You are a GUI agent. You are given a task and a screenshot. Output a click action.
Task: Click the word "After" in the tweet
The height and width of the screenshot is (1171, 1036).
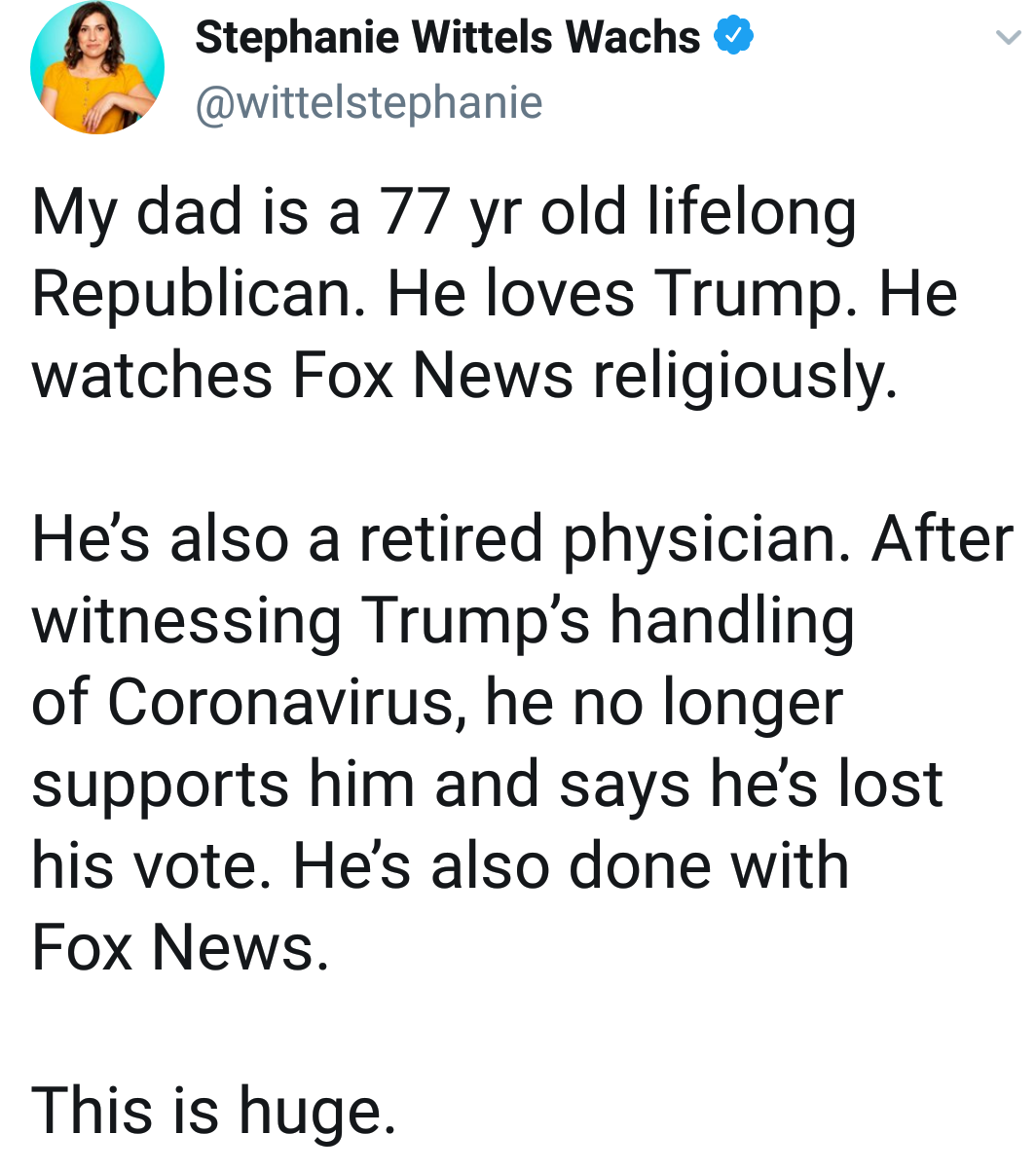942,538
